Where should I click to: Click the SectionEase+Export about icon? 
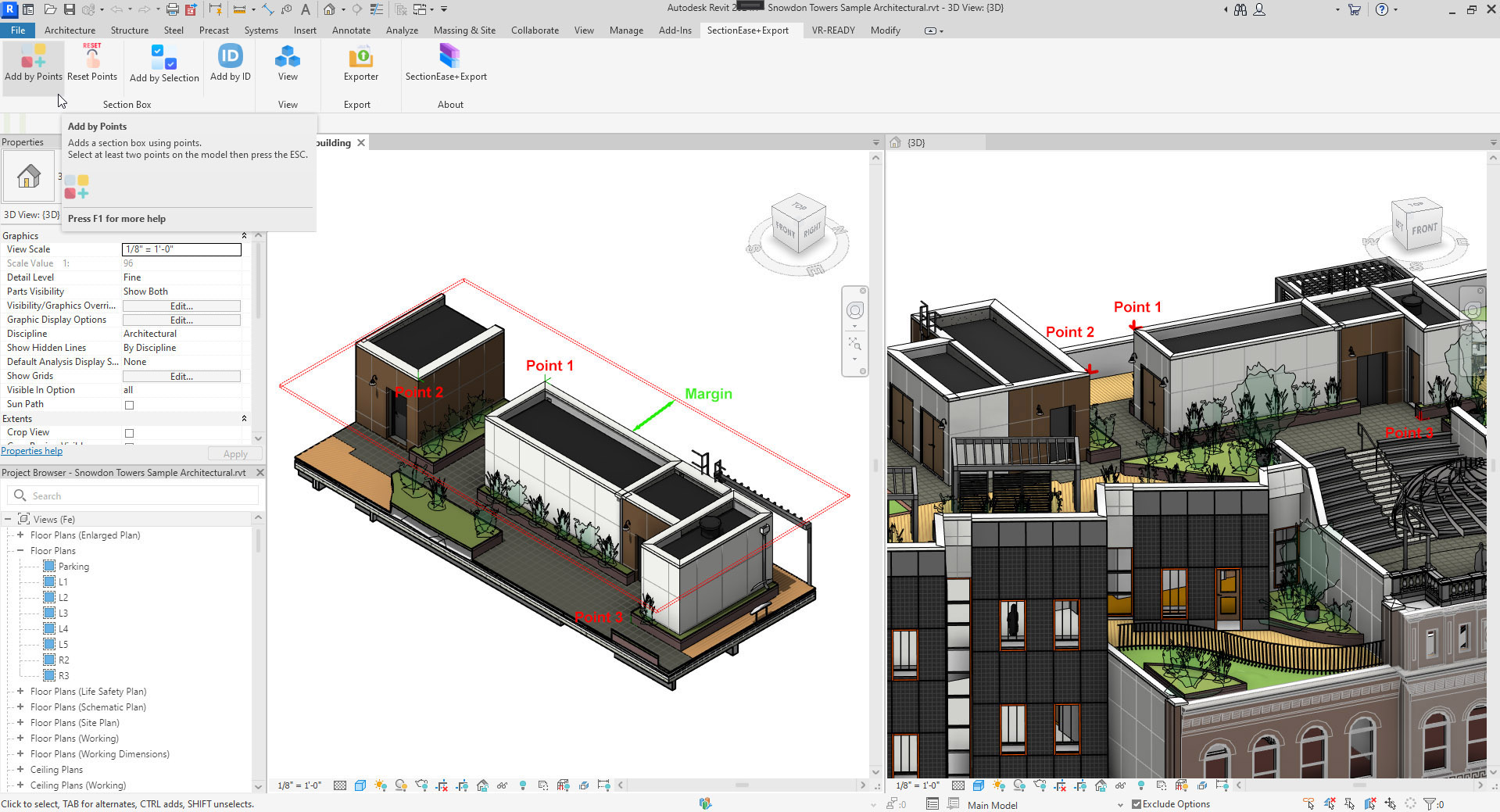(449, 57)
